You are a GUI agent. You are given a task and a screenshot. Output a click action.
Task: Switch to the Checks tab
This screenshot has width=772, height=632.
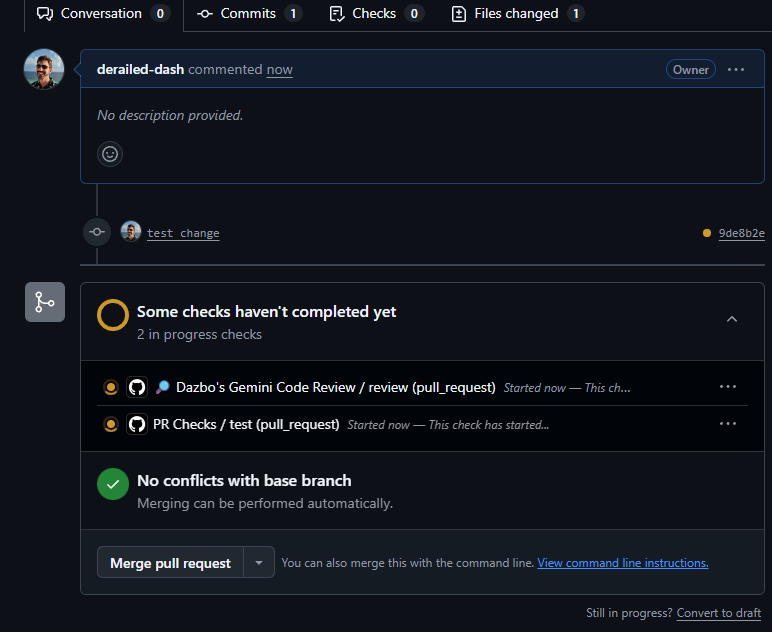point(376,14)
